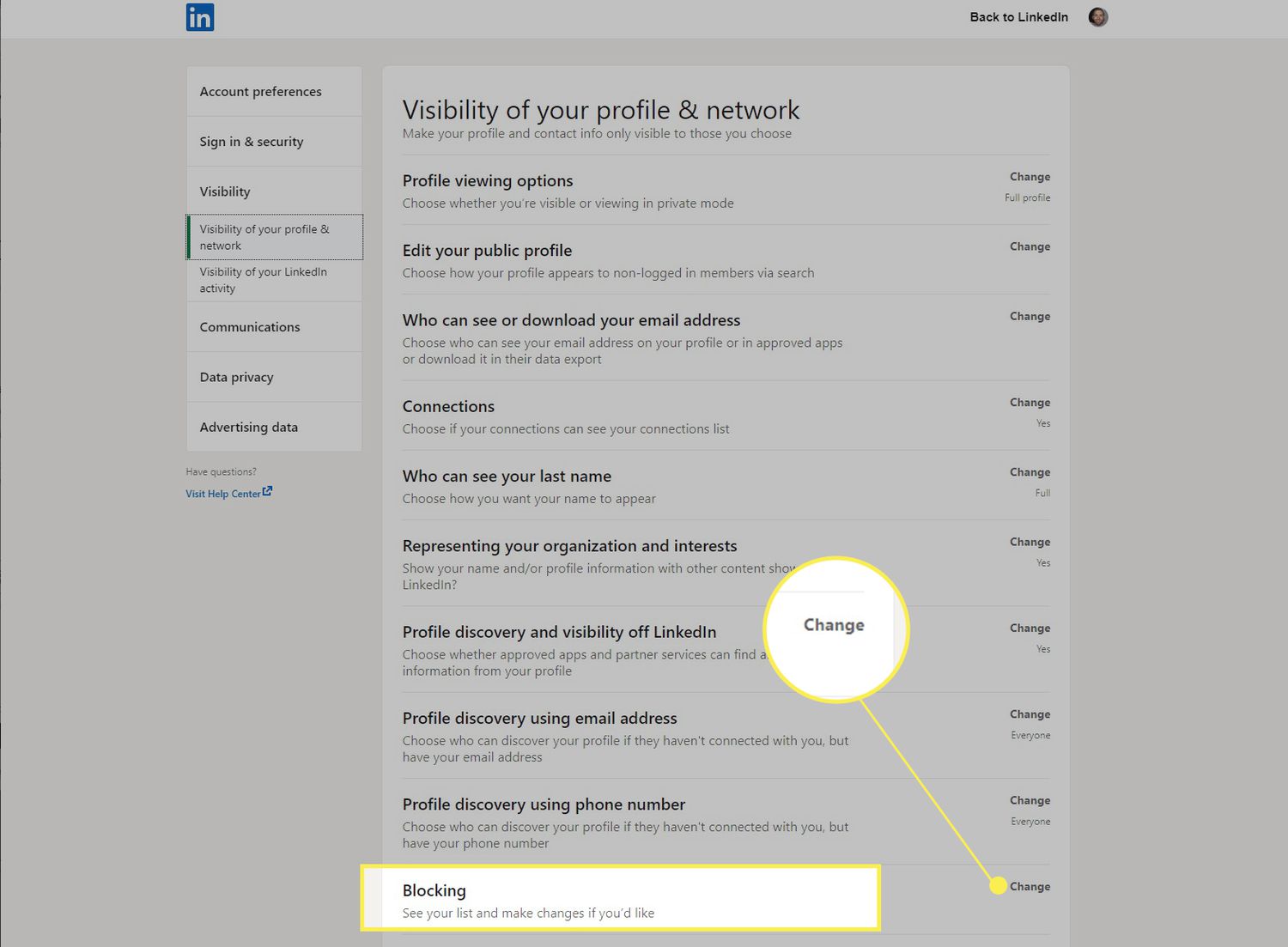
Task: Click 'Choose how you want your name to appear'
Action: tap(529, 499)
